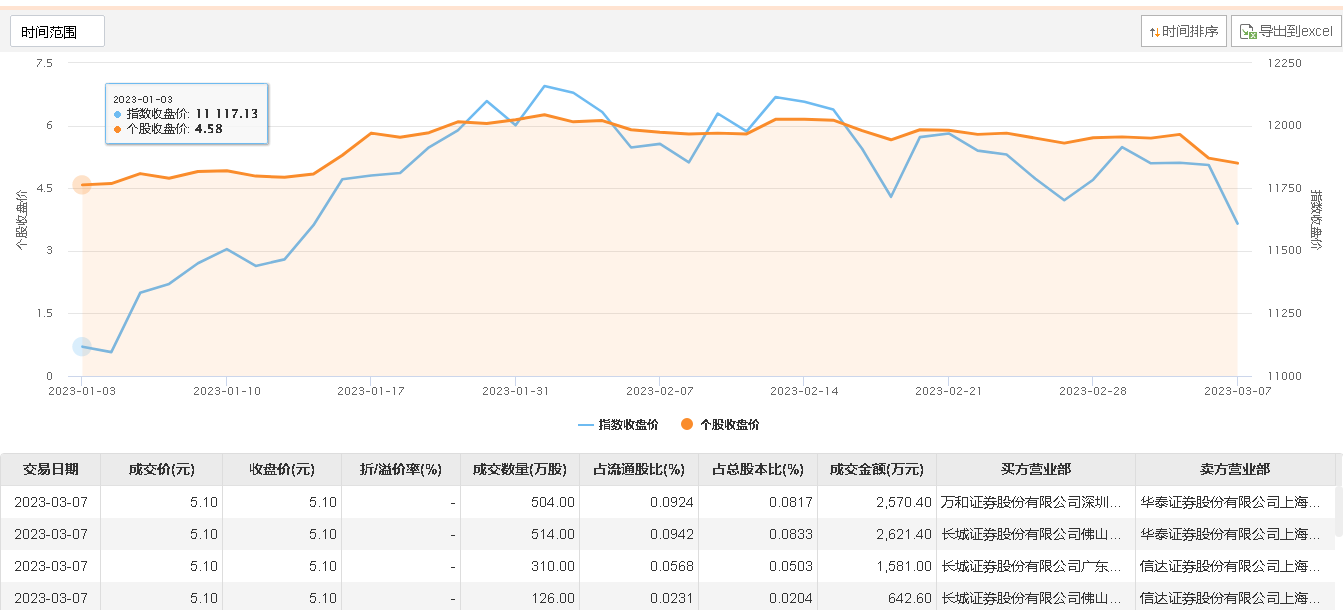Click the blue line legend marker for 指数收盘价
This screenshot has height=610, width=1343.
586,424
